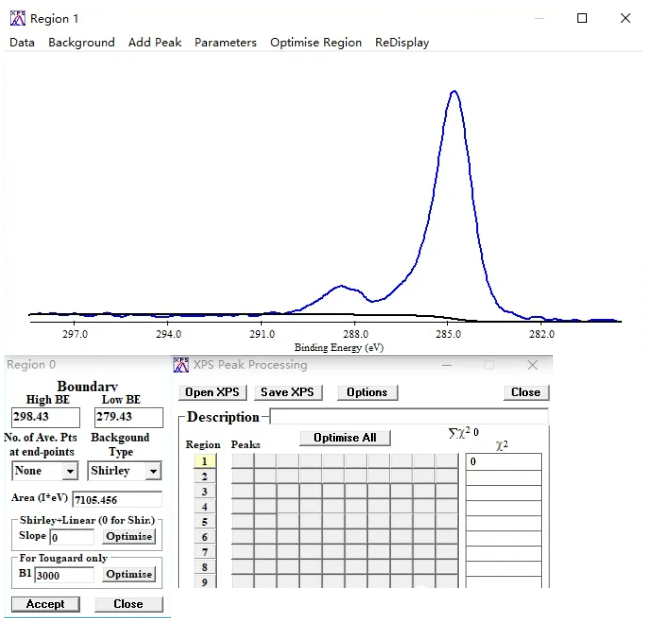Viewport: 645px width, 624px height.
Task: Maximize the Region 1 window
Action: [582, 18]
